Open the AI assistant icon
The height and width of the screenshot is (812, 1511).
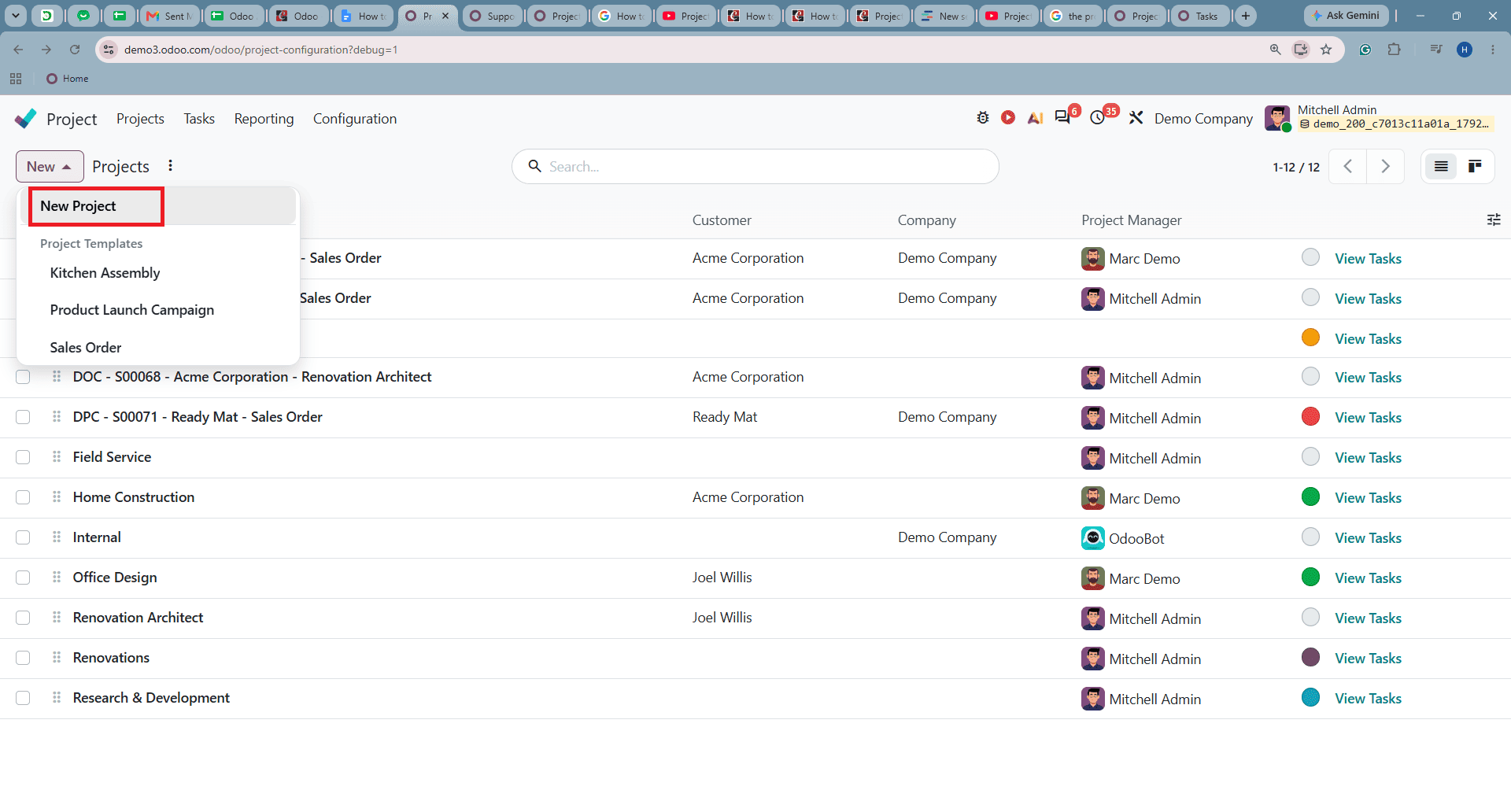pos(1035,118)
